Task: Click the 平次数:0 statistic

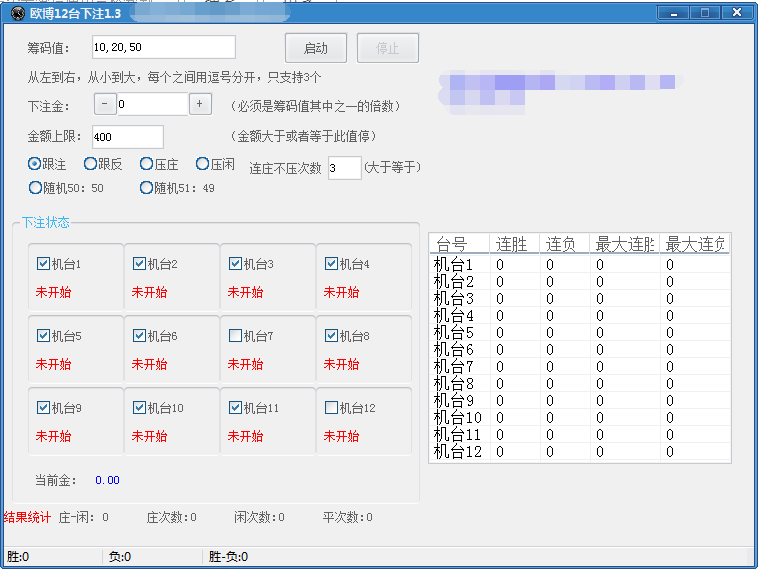Action: pyautogui.click(x=348, y=517)
